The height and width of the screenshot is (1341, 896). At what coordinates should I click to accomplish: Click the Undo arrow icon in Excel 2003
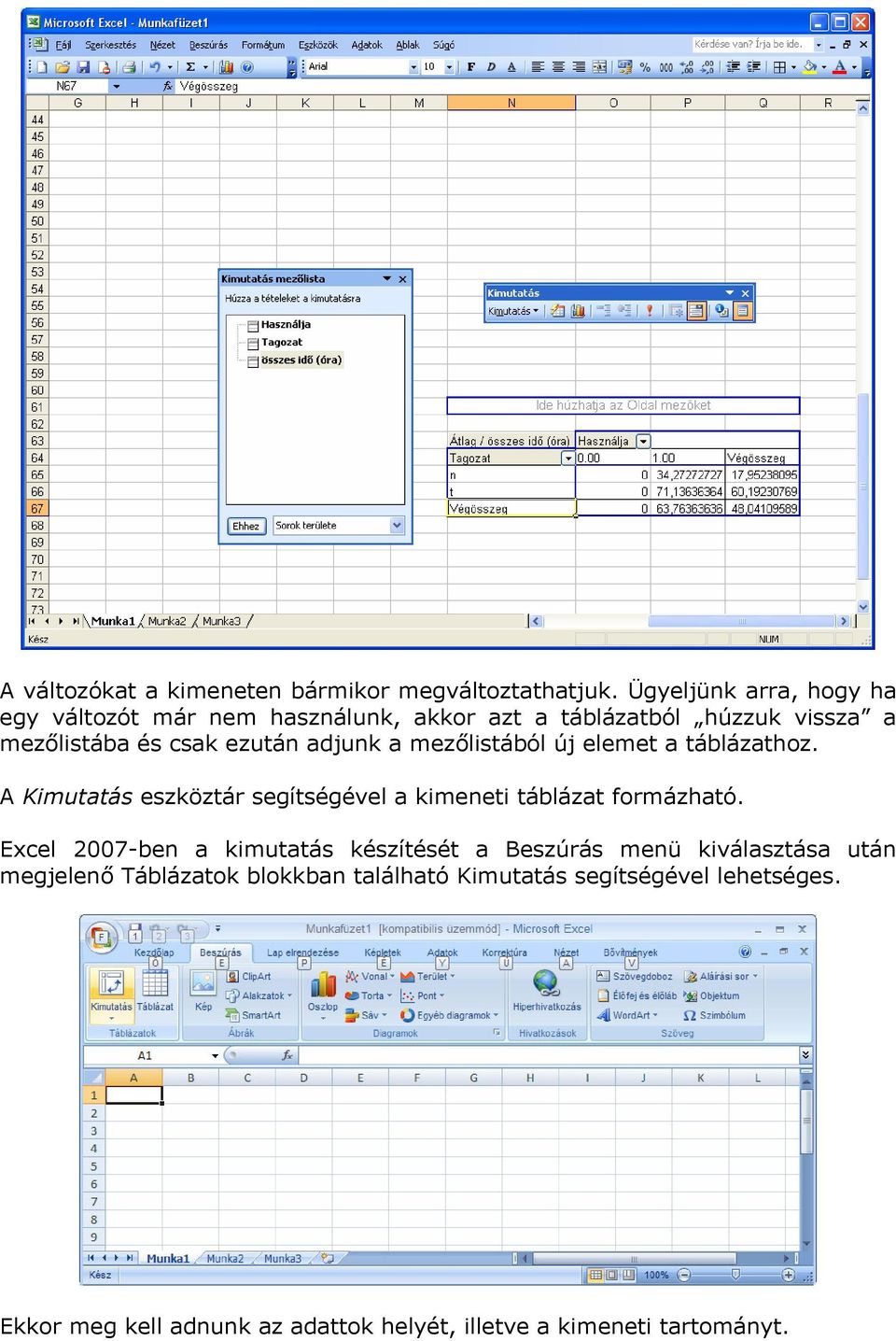coord(155,67)
